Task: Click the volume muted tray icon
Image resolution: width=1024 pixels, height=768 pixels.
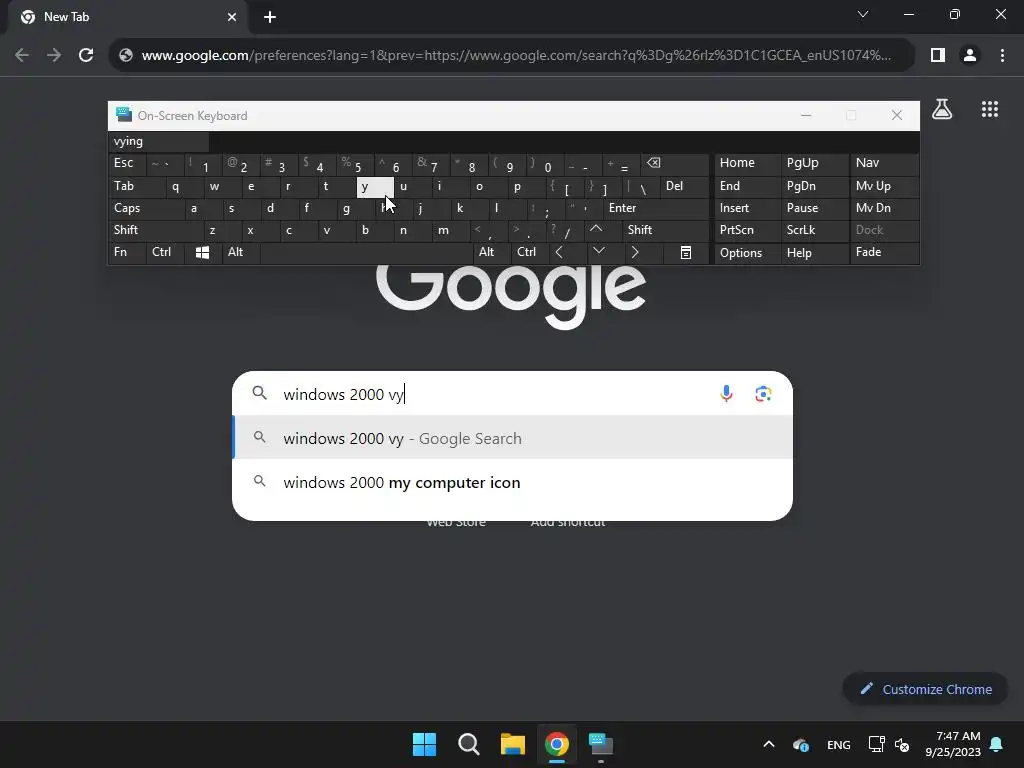Action: click(x=902, y=744)
